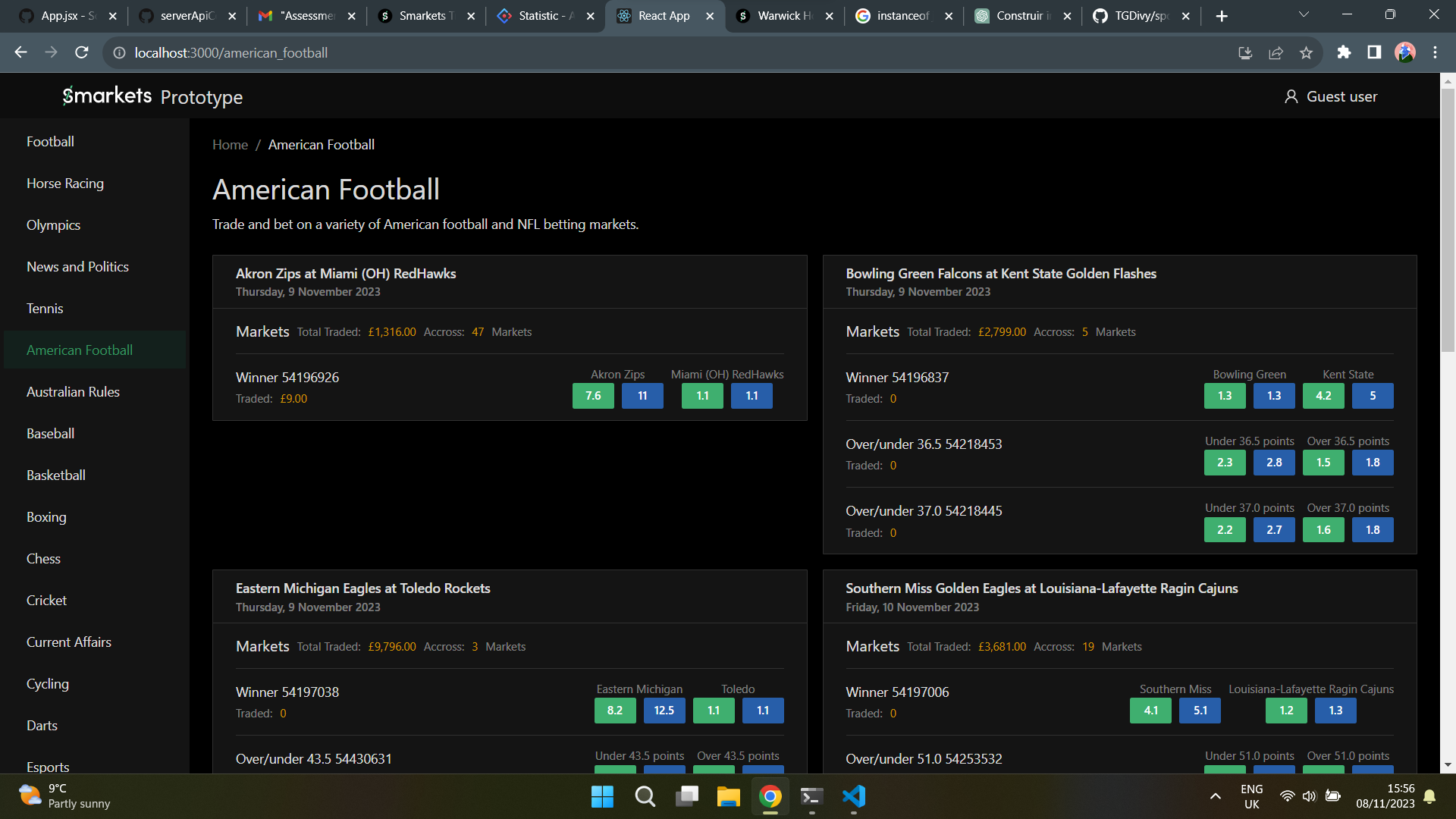Click the Home breadcrumb link
This screenshot has width=1456, height=819.
pyautogui.click(x=230, y=145)
